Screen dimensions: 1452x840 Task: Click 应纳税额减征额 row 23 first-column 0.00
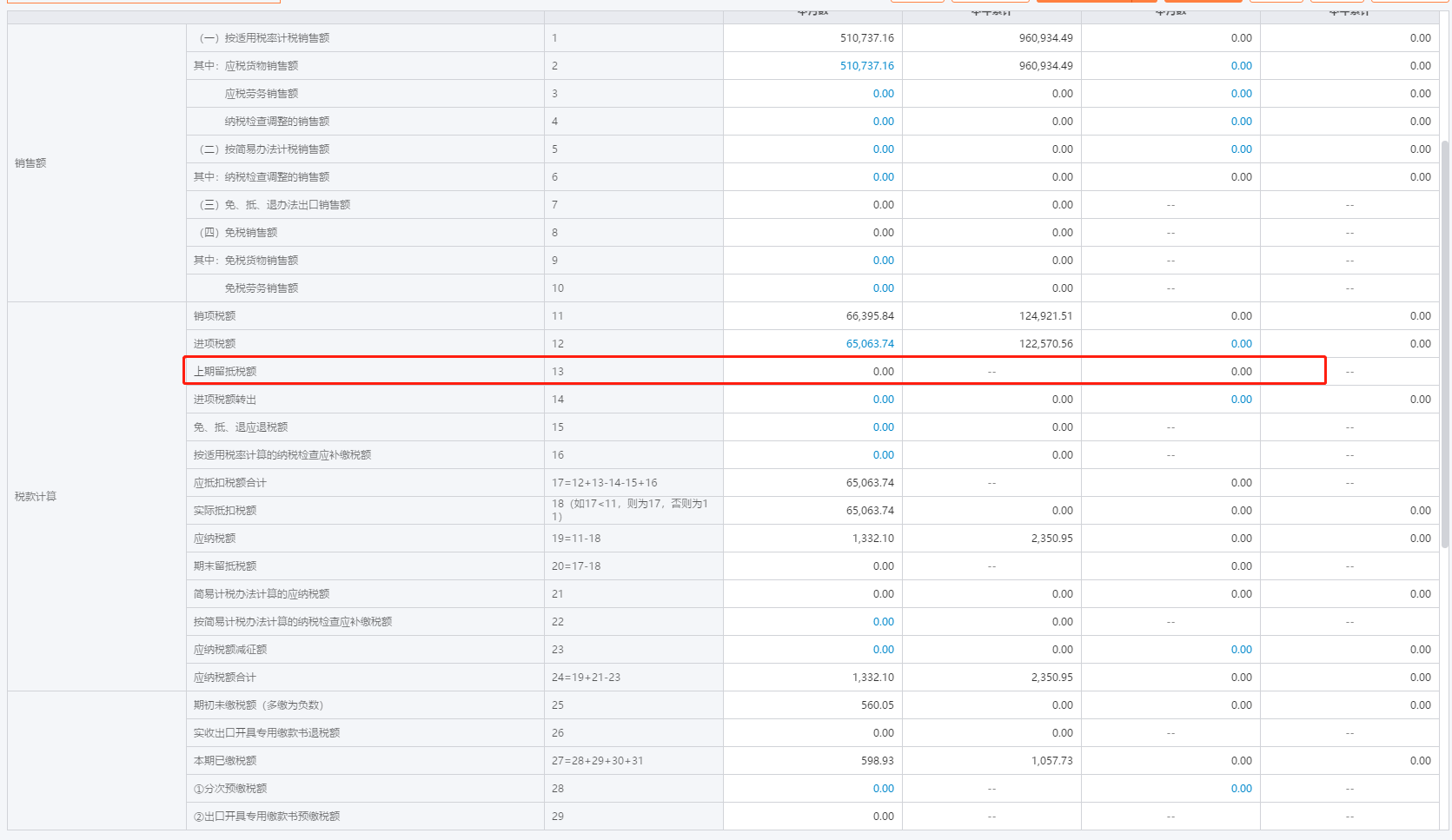click(883, 650)
